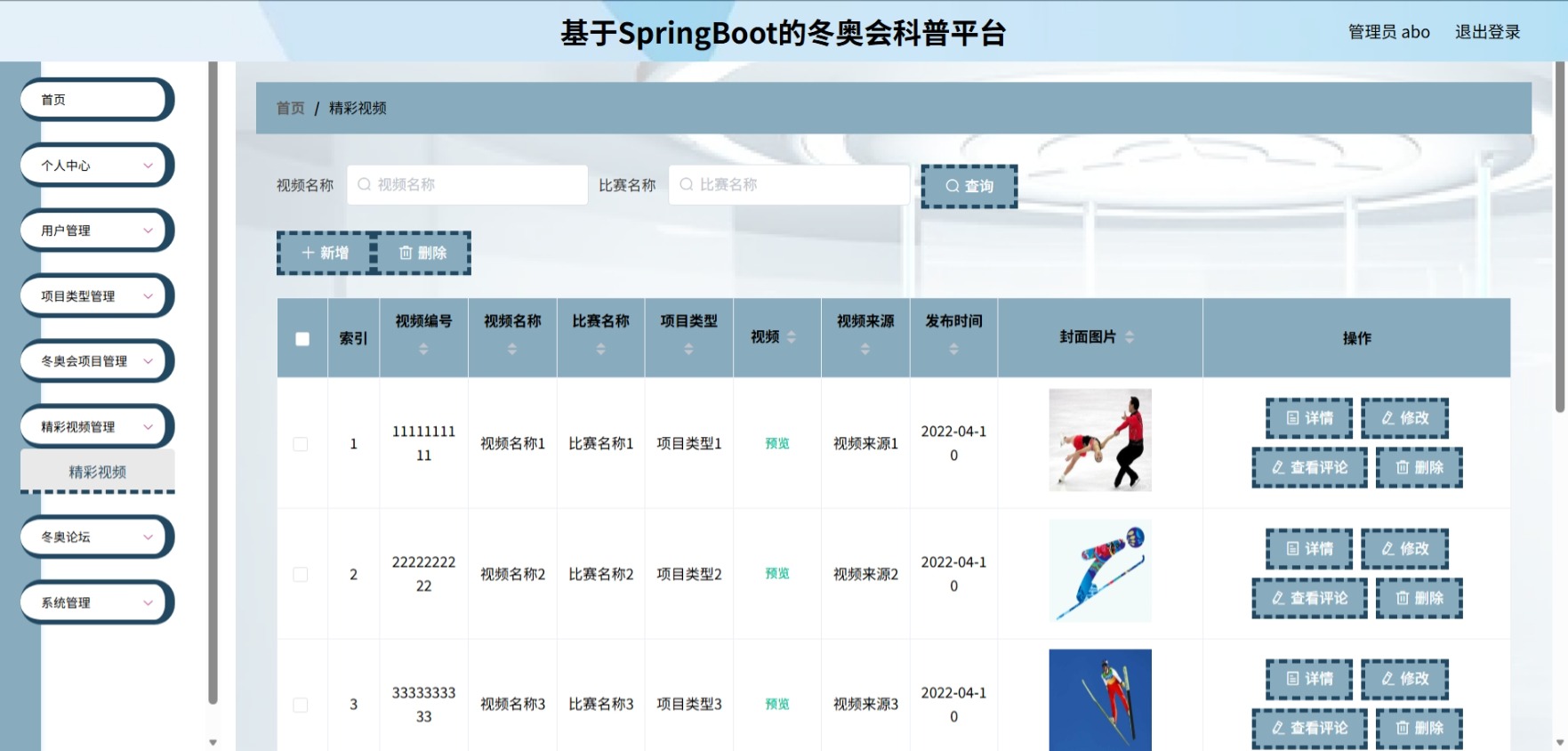The height and width of the screenshot is (751, 1568).
Task: Open ski jumper cover thumbnail in row 3
Action: (1100, 700)
